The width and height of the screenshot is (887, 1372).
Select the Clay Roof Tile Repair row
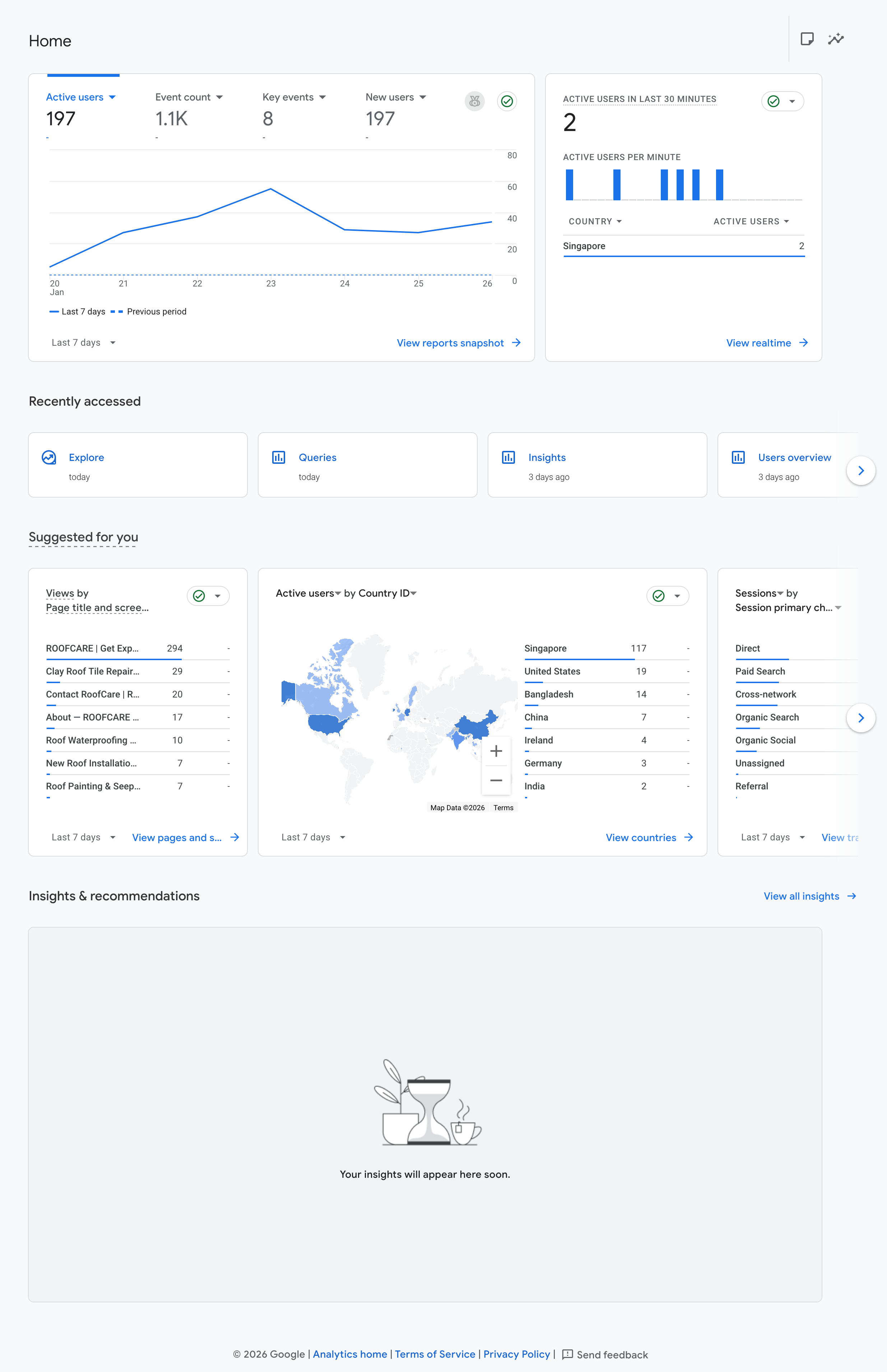click(x=138, y=672)
